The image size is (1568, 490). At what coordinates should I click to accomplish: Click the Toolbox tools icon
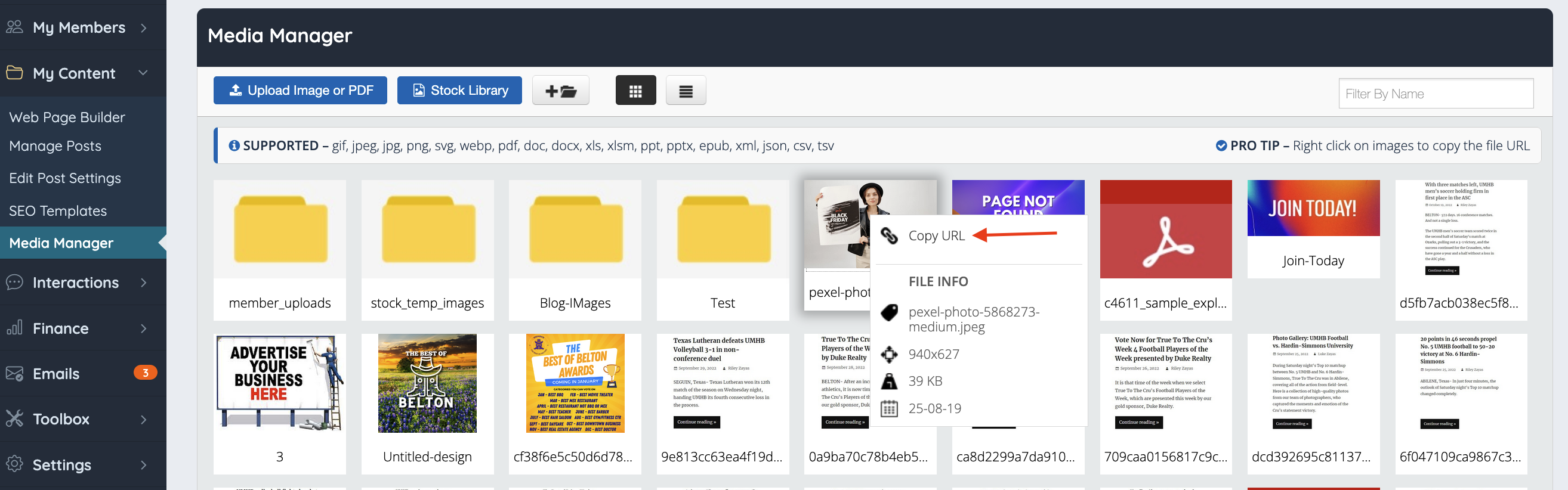click(x=14, y=418)
